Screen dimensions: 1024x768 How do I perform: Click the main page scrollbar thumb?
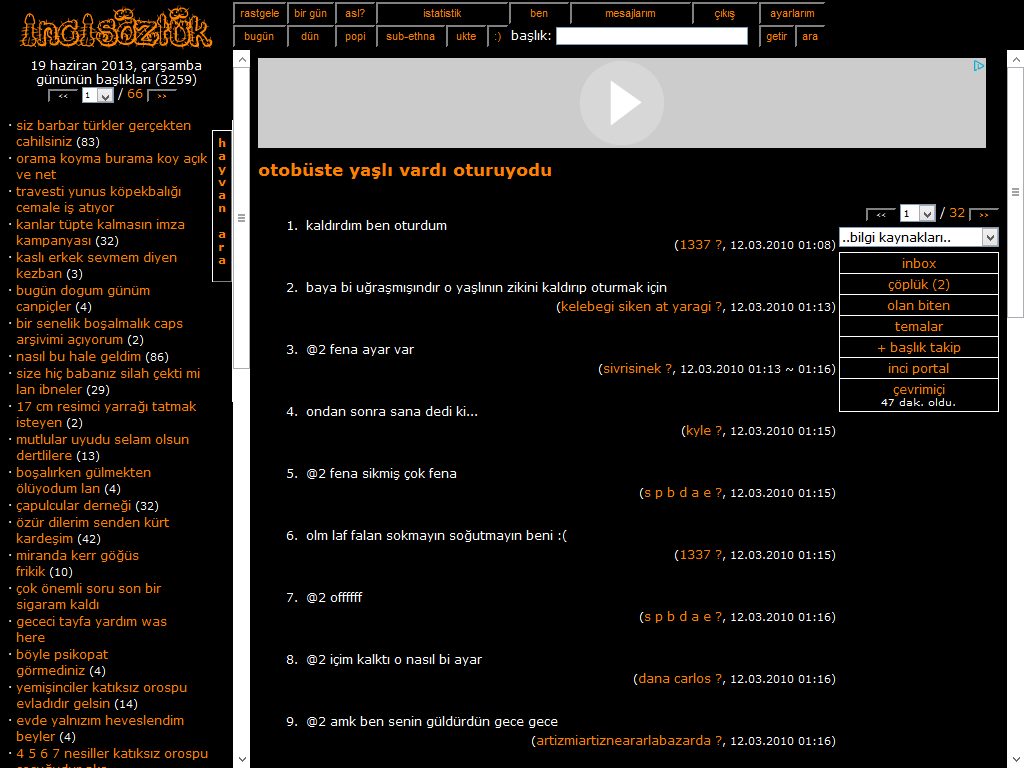[x=1016, y=192]
